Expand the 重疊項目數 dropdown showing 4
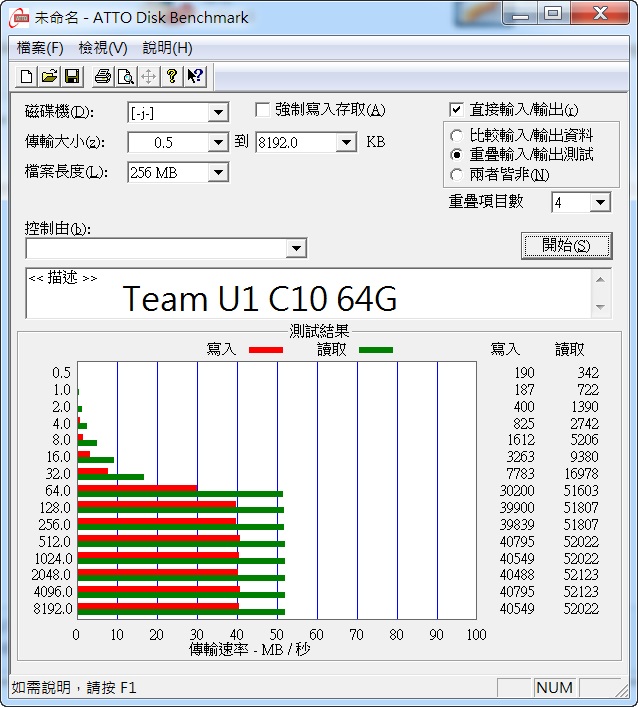The width and height of the screenshot is (638, 707). 600,202
